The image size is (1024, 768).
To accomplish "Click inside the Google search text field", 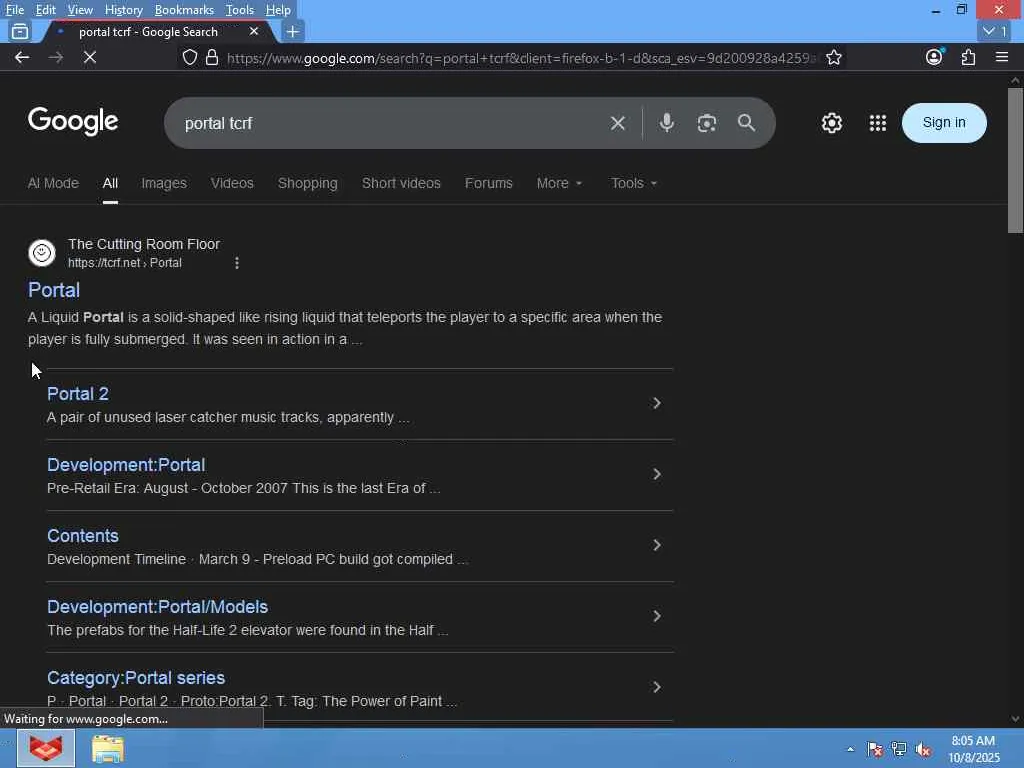I will 392,123.
